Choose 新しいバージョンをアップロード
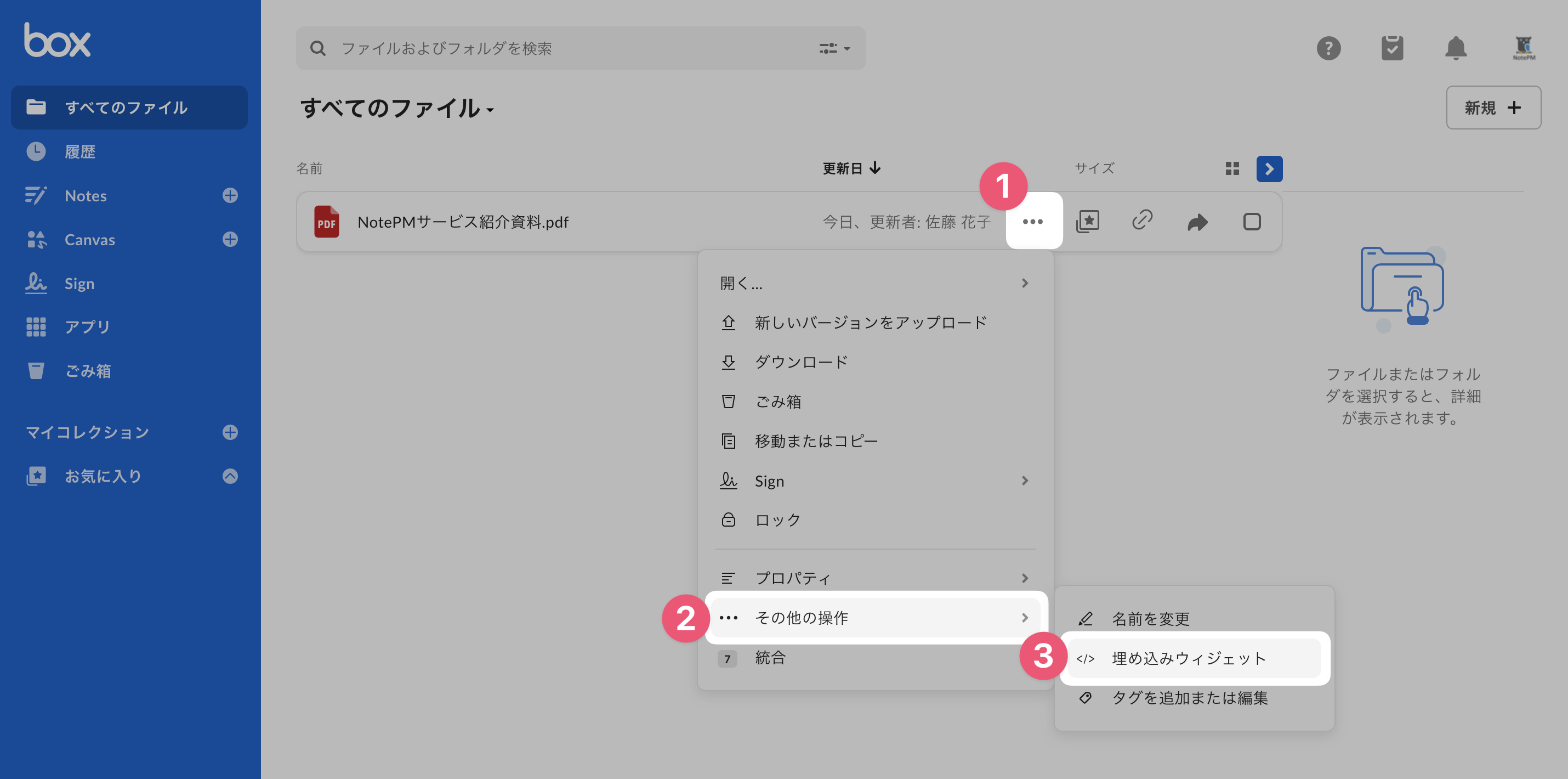This screenshot has width=1568, height=779. (x=876, y=322)
